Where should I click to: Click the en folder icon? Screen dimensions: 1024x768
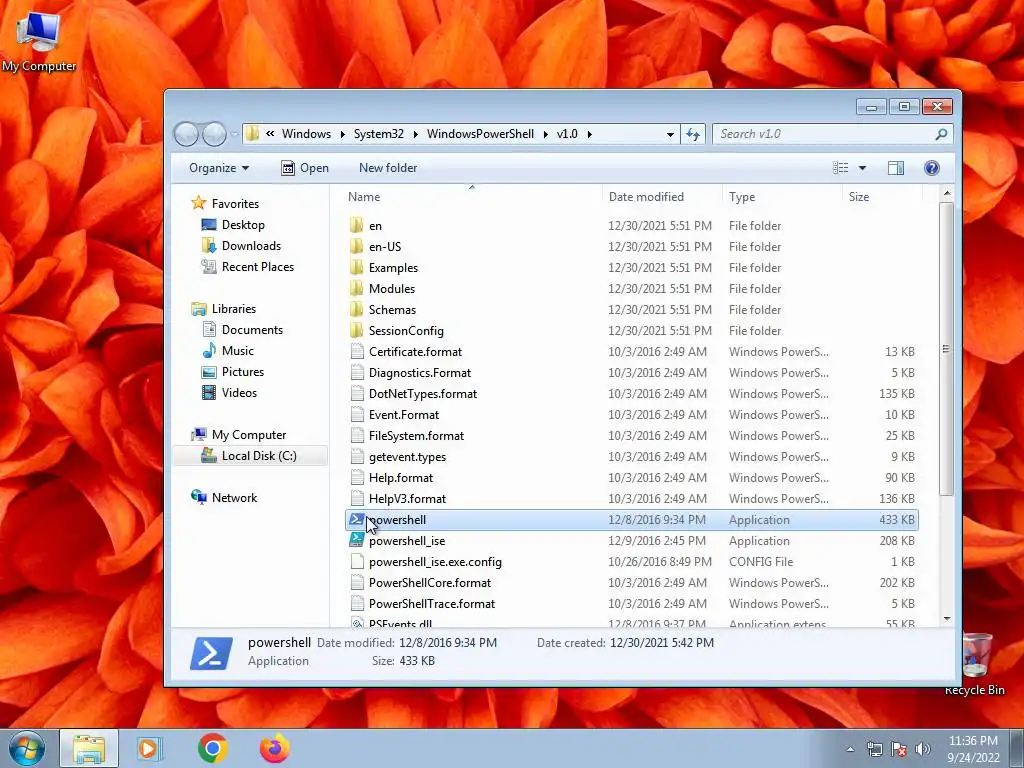coord(357,225)
